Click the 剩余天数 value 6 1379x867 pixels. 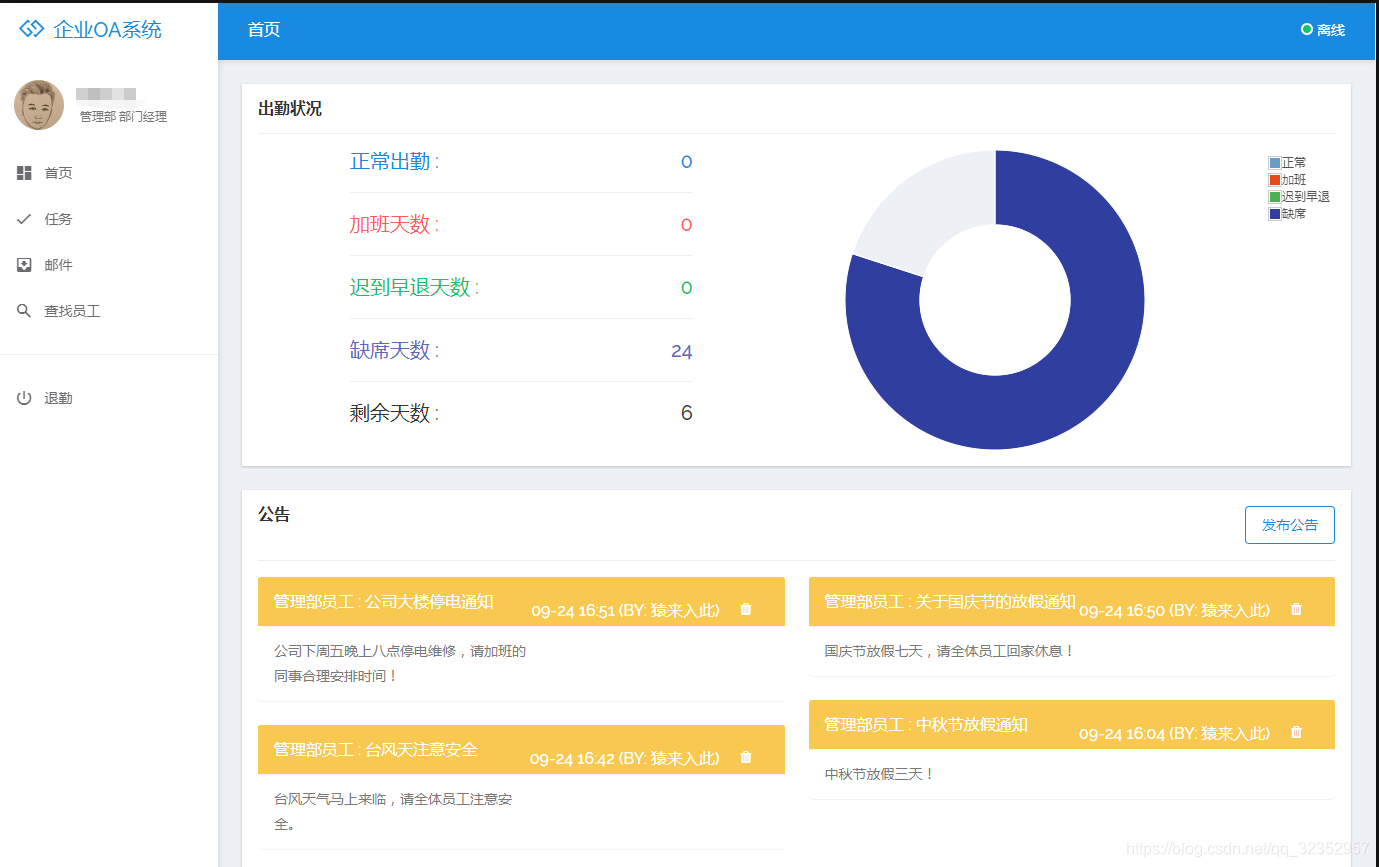[686, 413]
